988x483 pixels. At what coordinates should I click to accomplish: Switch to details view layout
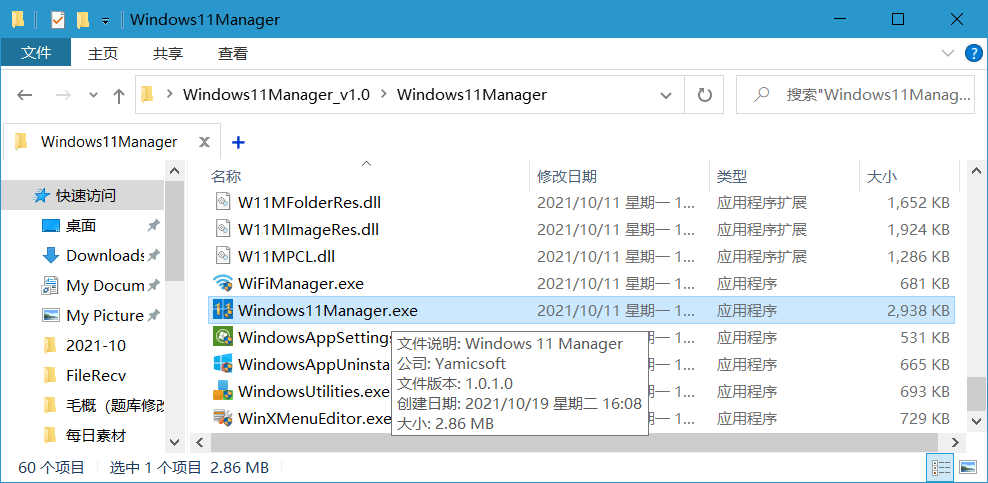tap(941, 467)
